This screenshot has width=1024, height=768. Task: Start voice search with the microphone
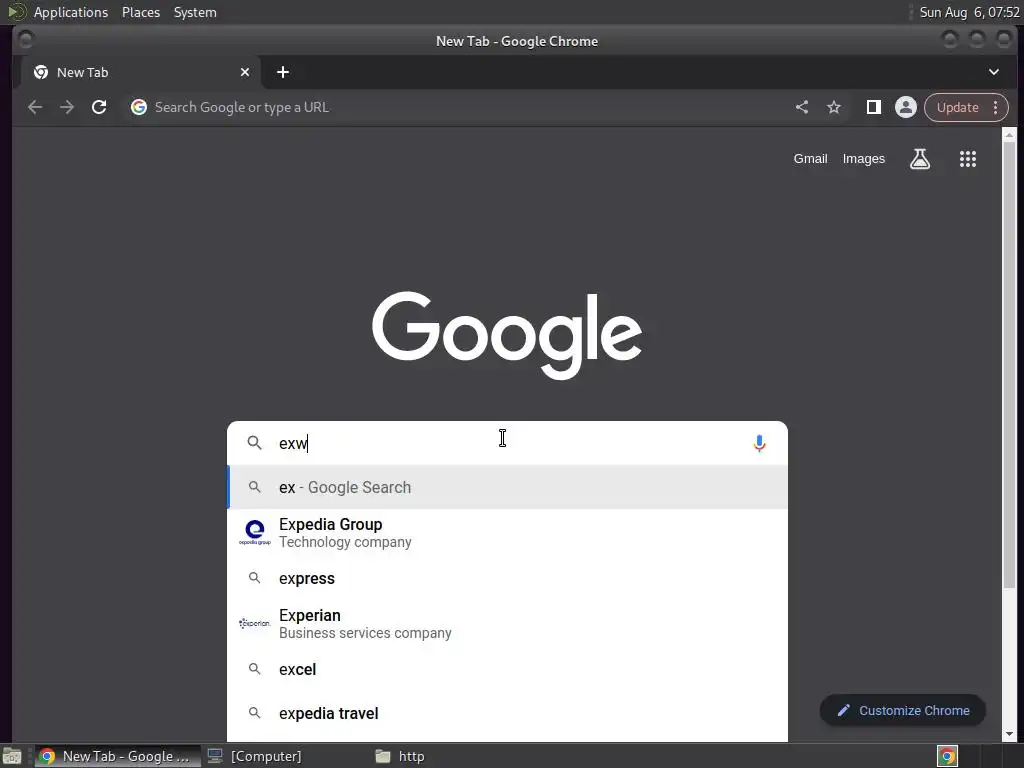tap(759, 443)
